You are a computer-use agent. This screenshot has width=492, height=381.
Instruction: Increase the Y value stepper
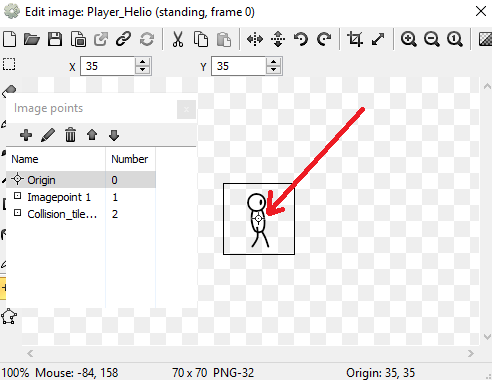(x=274, y=62)
